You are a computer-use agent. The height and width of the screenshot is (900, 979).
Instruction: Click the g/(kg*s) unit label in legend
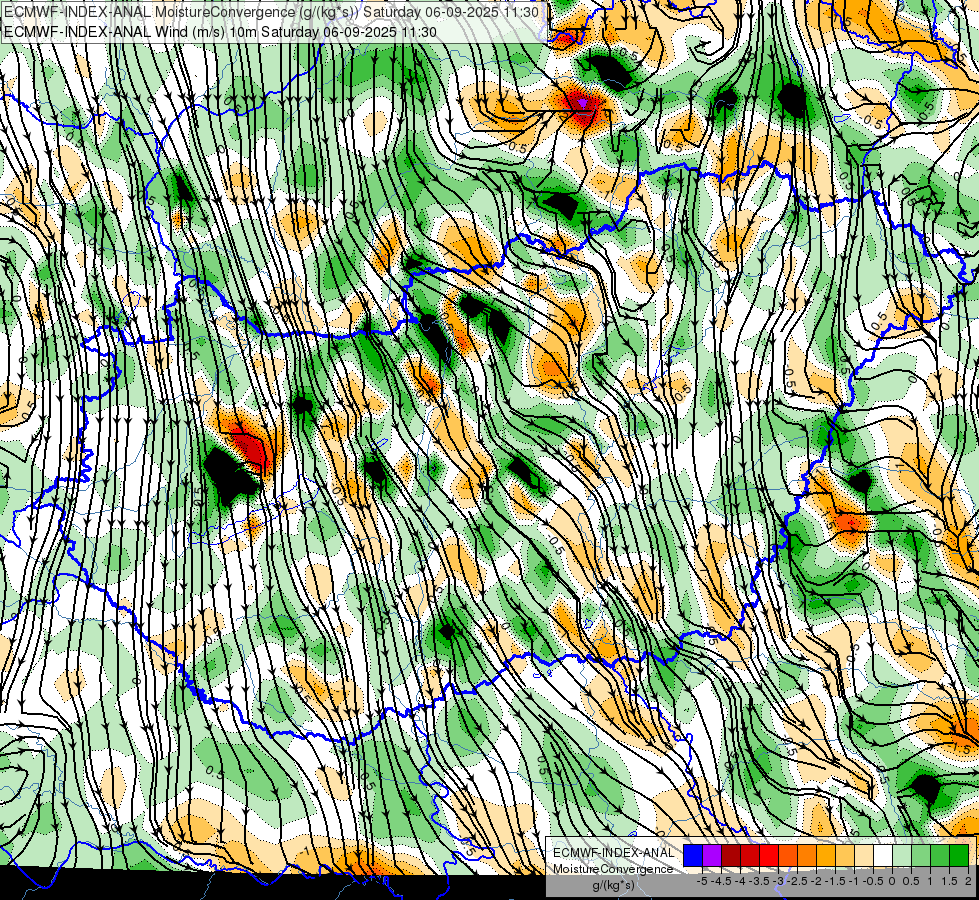(x=614, y=885)
